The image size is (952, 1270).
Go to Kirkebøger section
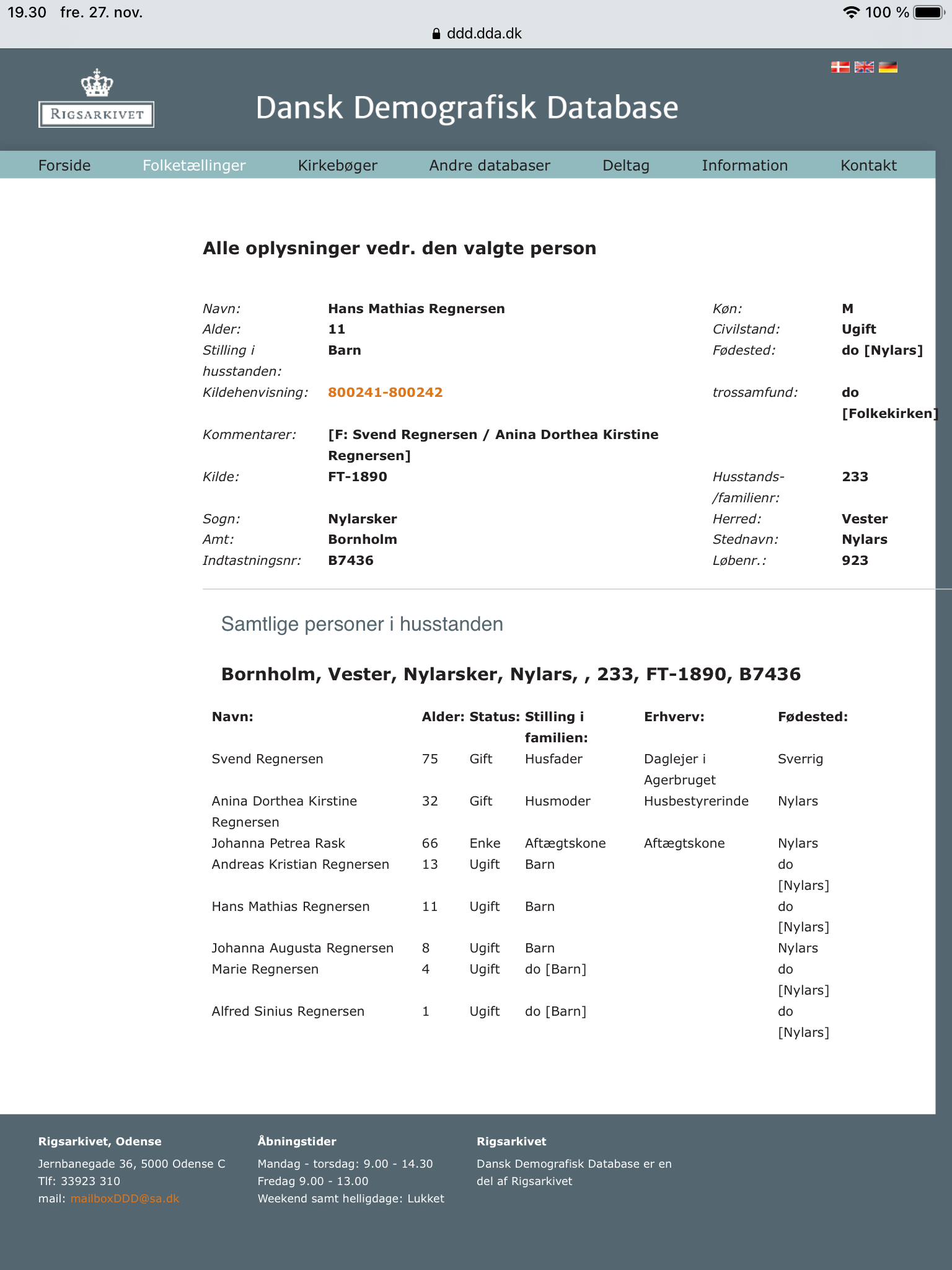337,166
